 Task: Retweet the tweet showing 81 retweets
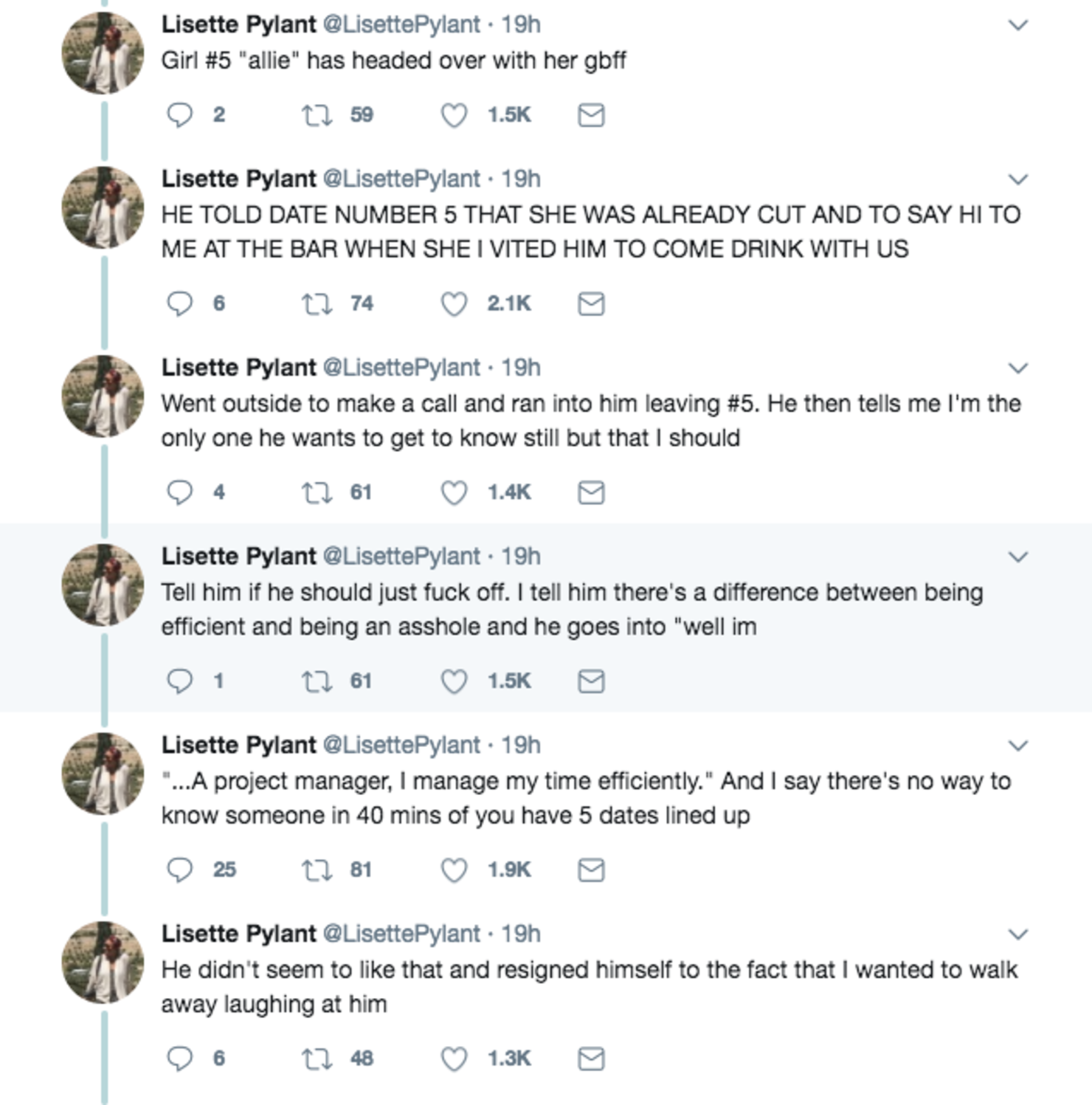tap(317, 870)
